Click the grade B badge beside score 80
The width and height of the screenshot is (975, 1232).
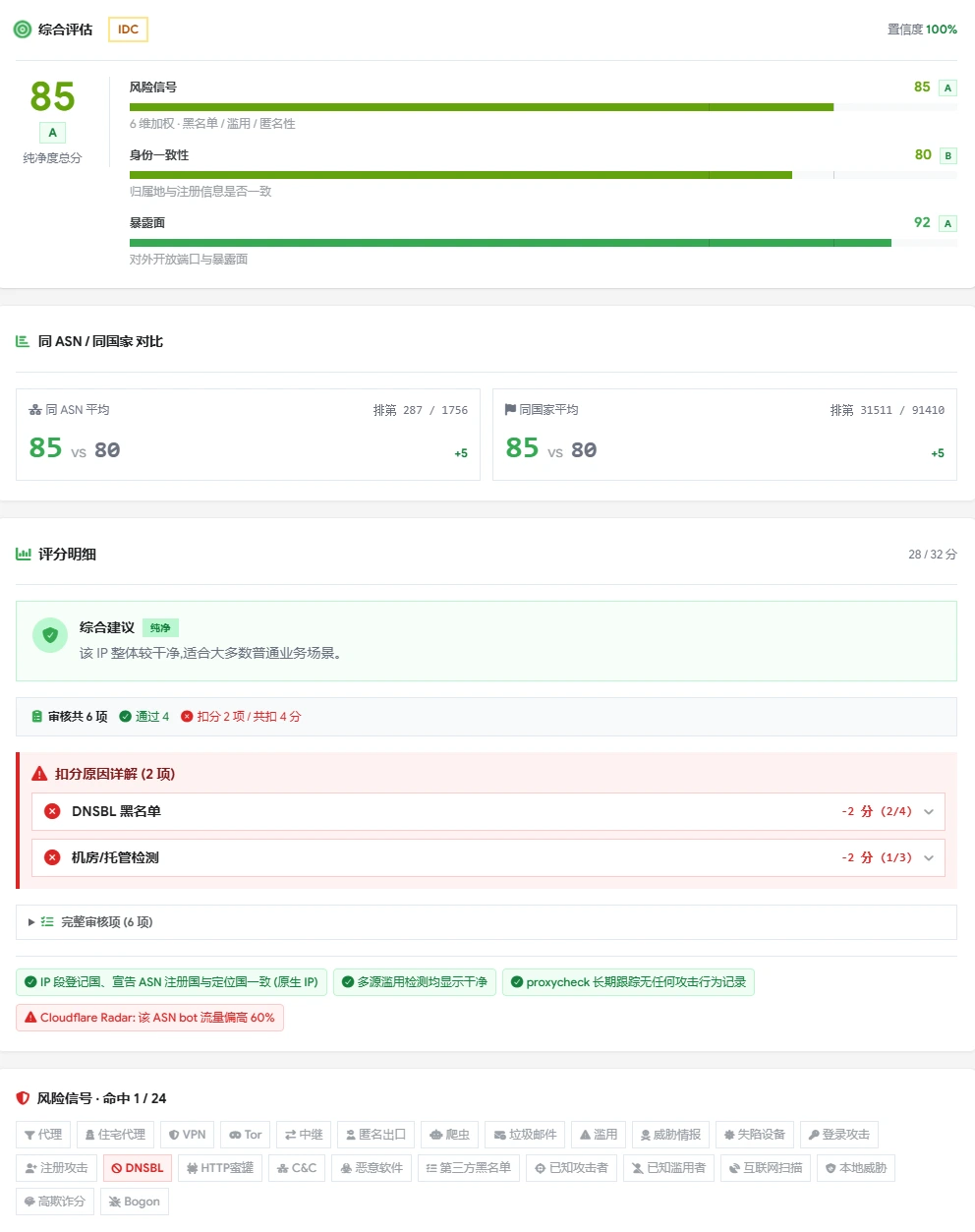(947, 155)
